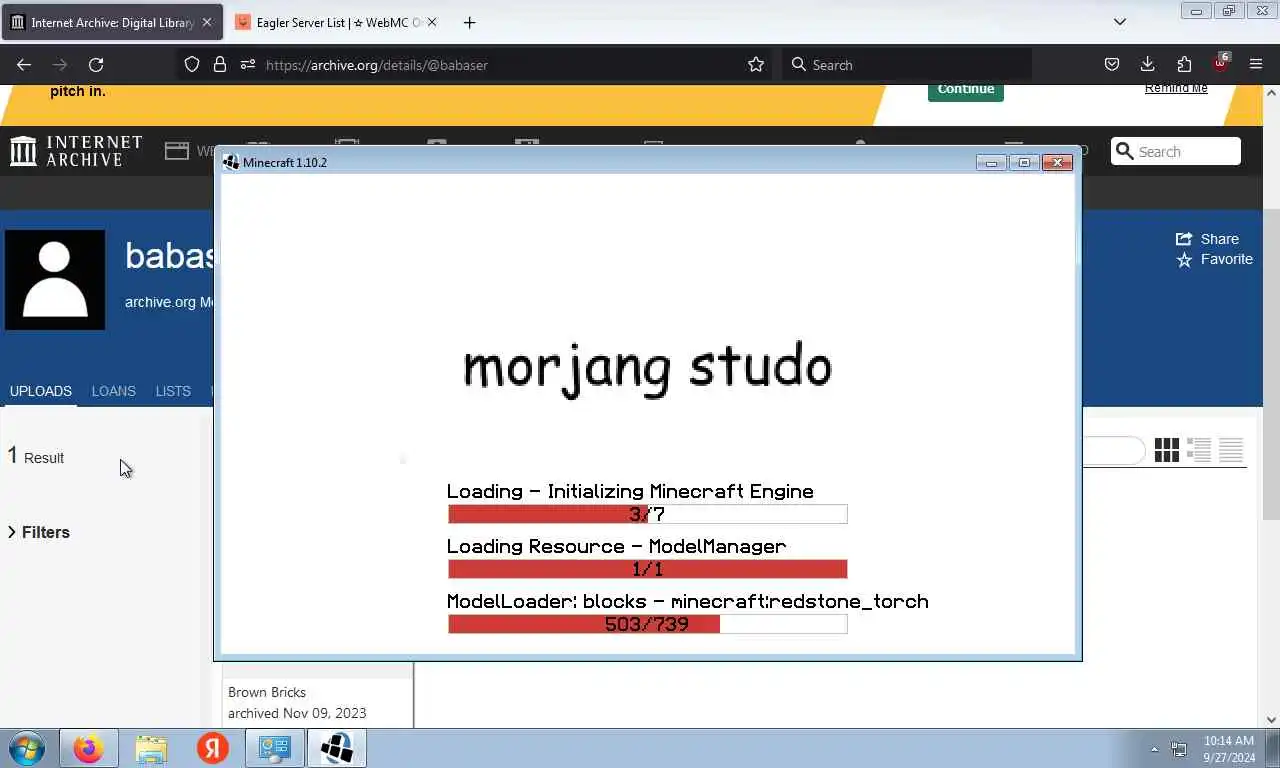Click the ModelLoader 503/739 progress bar
Image resolution: width=1280 pixels, height=768 pixels.
click(647, 624)
